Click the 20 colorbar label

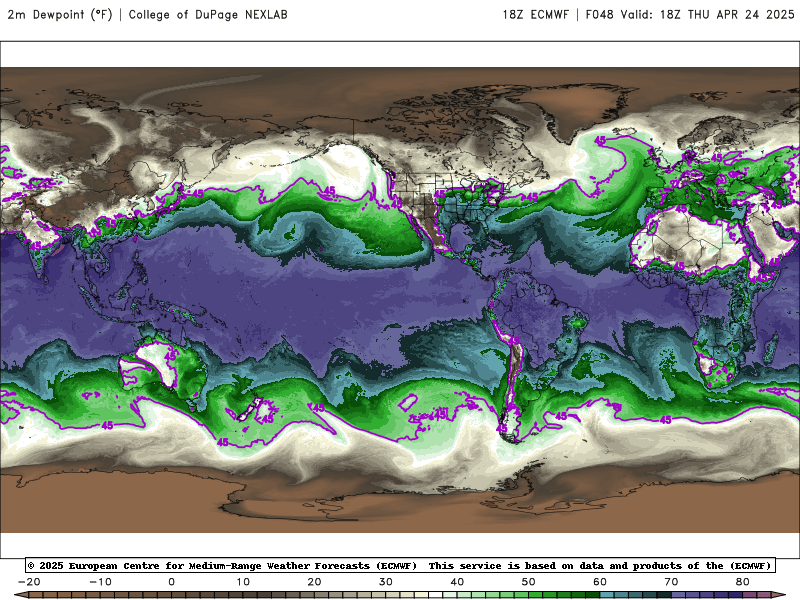coord(314,582)
